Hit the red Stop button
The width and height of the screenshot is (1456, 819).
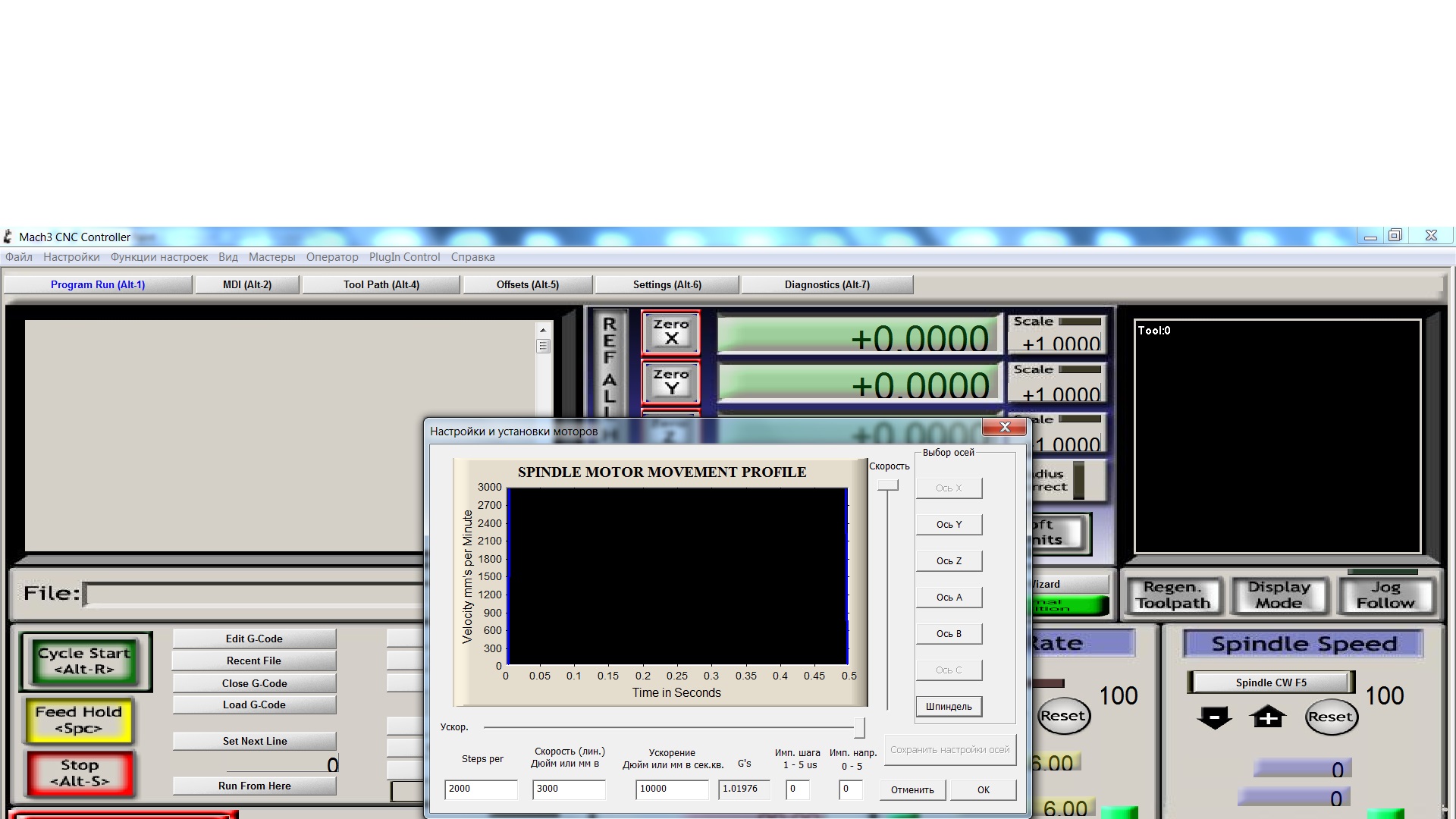pos(80,773)
